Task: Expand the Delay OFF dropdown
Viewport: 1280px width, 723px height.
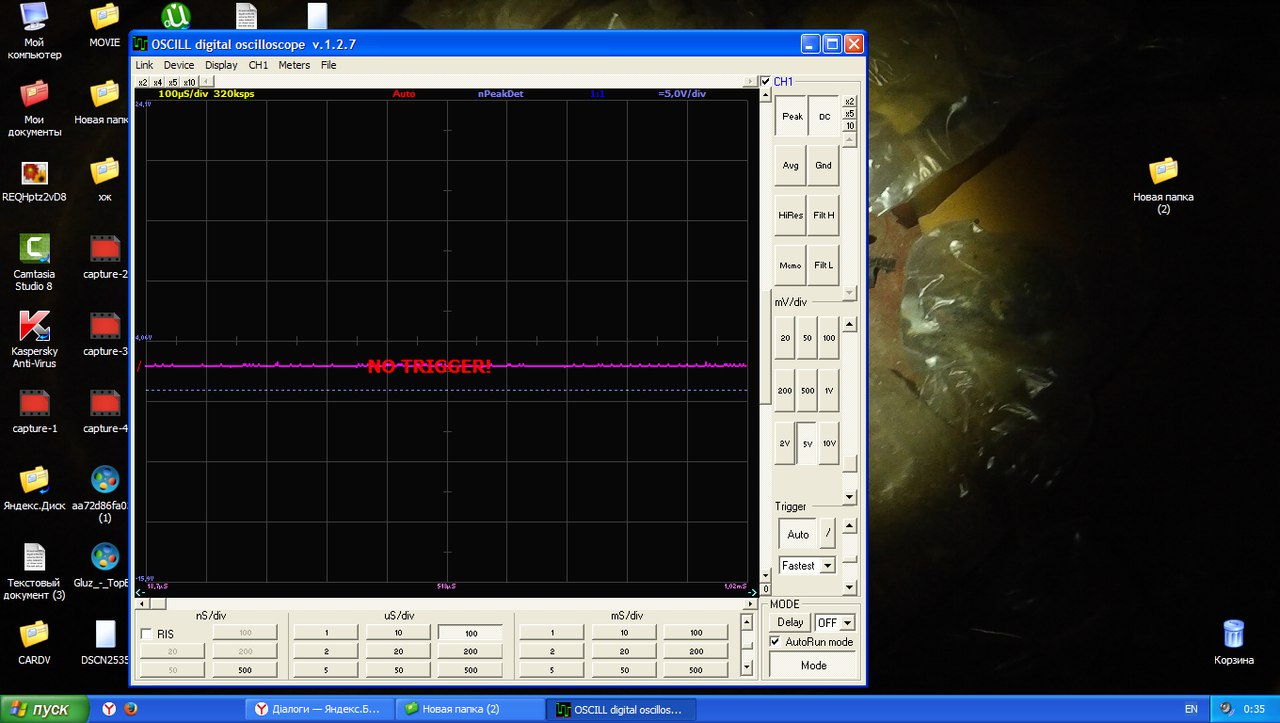Action: [848, 623]
